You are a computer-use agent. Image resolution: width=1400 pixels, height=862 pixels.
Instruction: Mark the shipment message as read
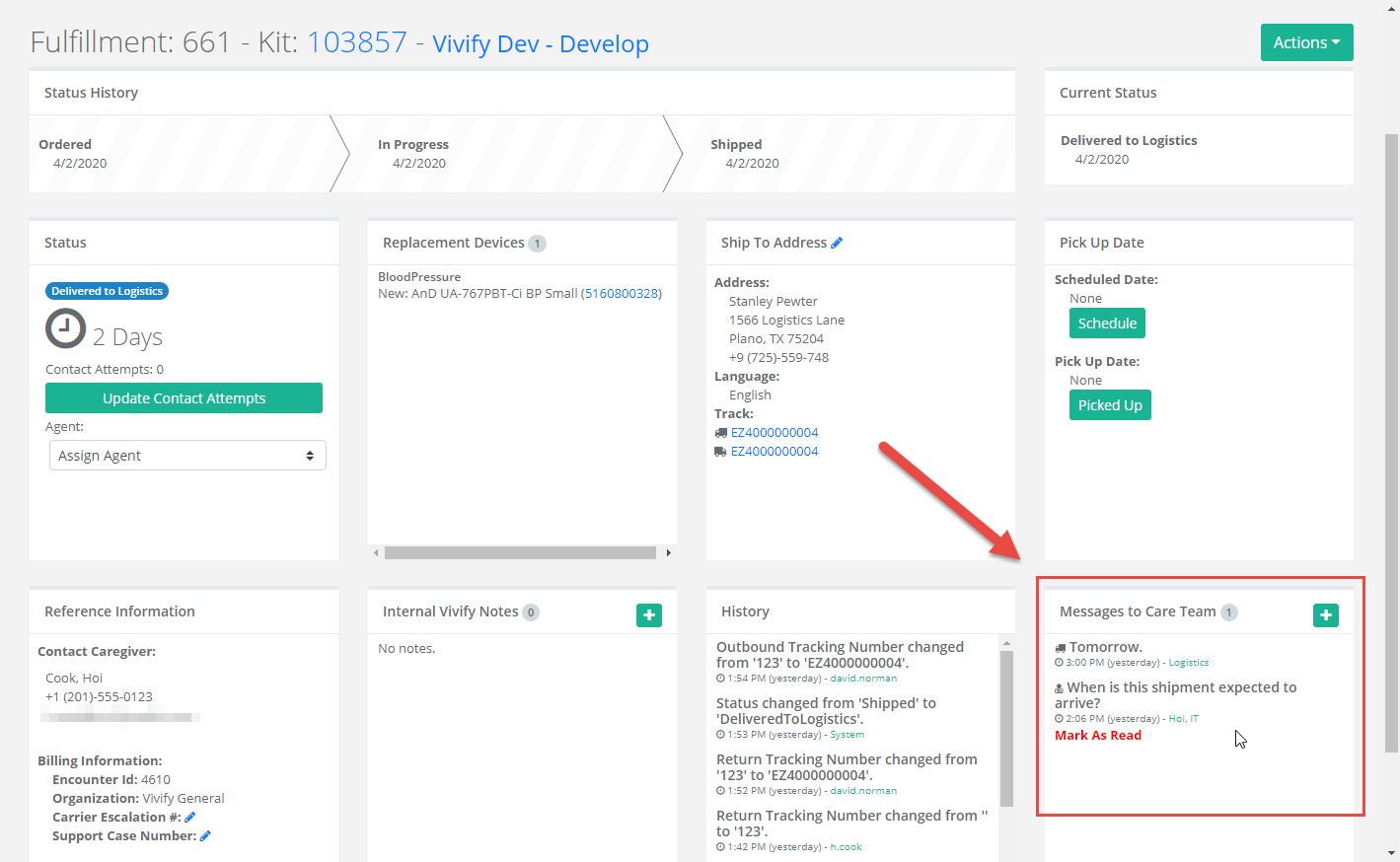[x=1098, y=736]
